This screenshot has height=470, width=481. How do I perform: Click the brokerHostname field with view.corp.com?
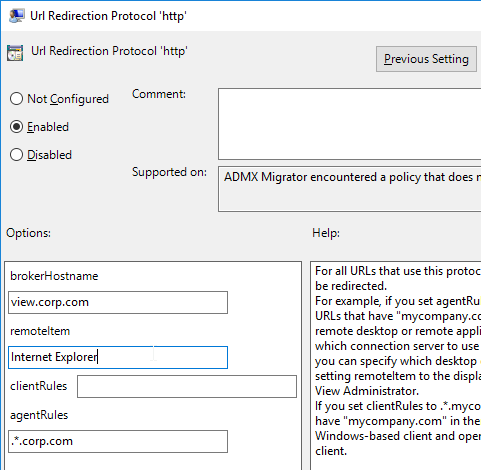pos(118,302)
